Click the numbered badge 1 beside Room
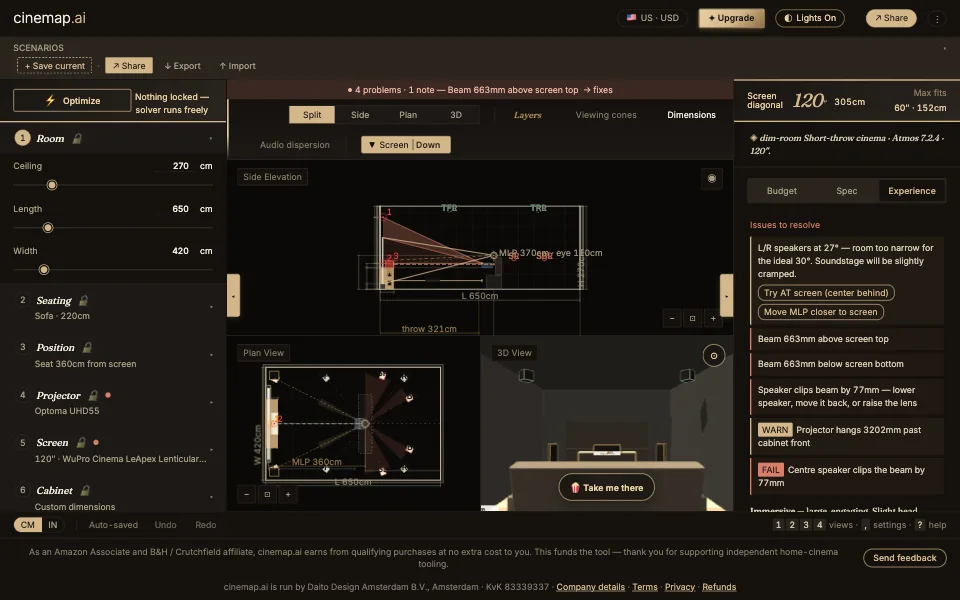Image resolution: width=960 pixels, height=600 pixels. 23,138
